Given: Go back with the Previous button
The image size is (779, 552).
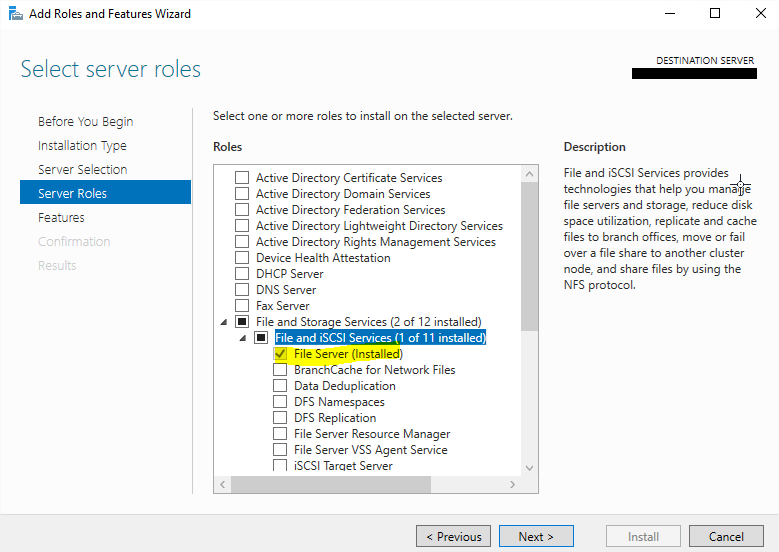Looking at the screenshot, I should tap(453, 537).
